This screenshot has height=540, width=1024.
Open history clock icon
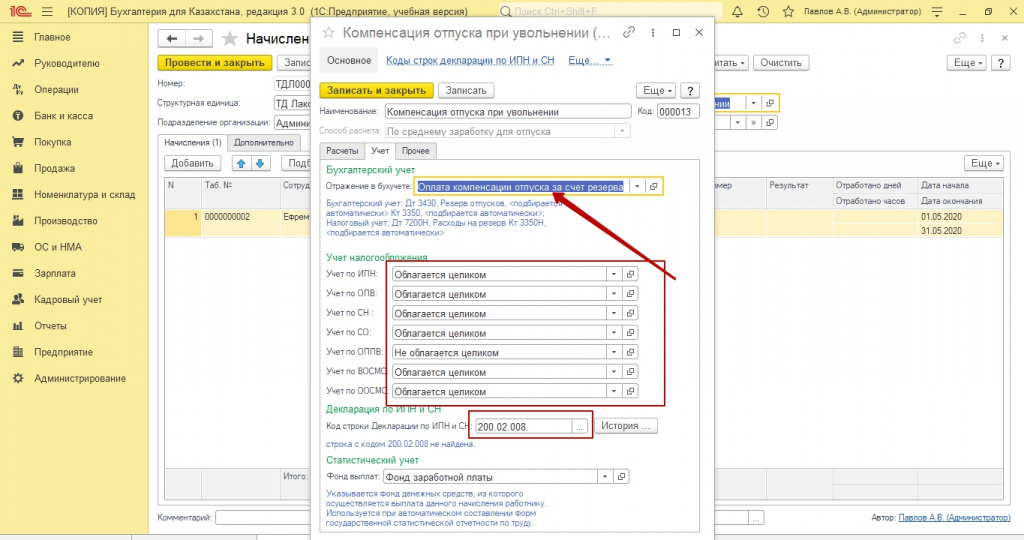763,11
